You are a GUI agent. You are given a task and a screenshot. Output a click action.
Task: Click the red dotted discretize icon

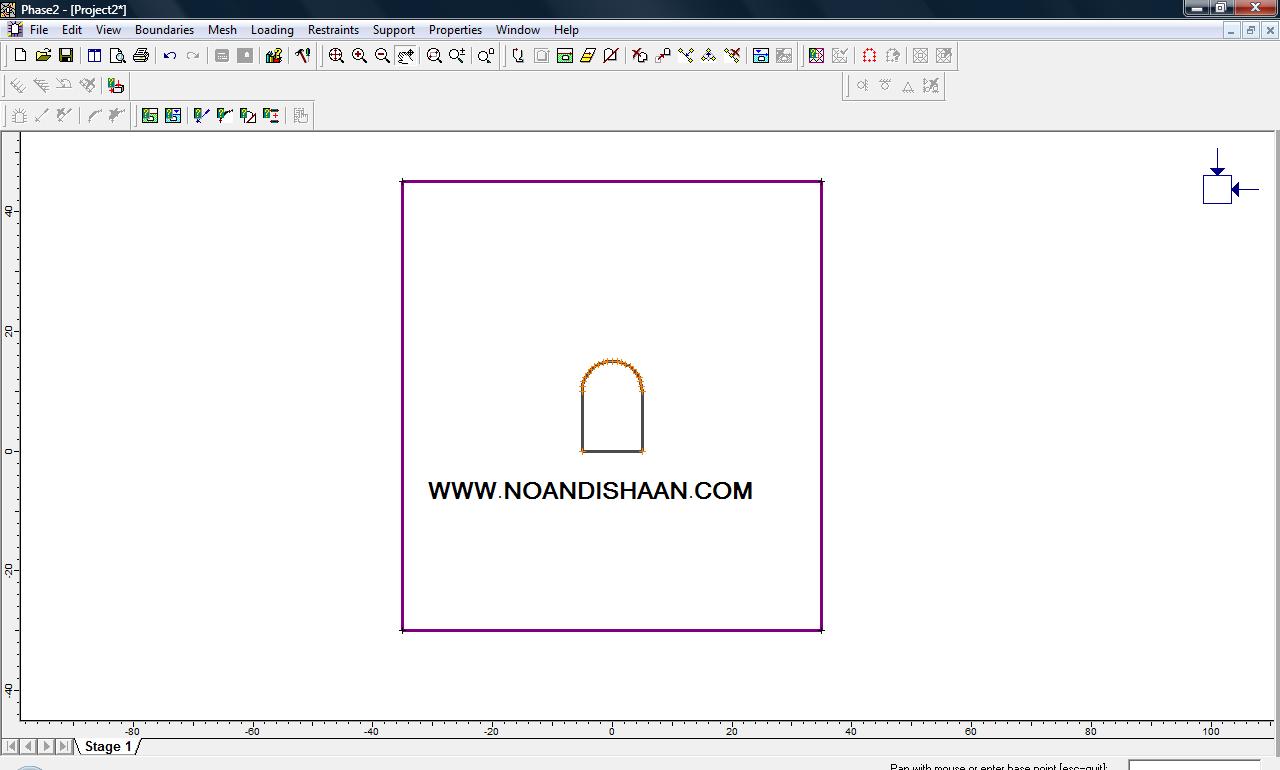coord(869,56)
